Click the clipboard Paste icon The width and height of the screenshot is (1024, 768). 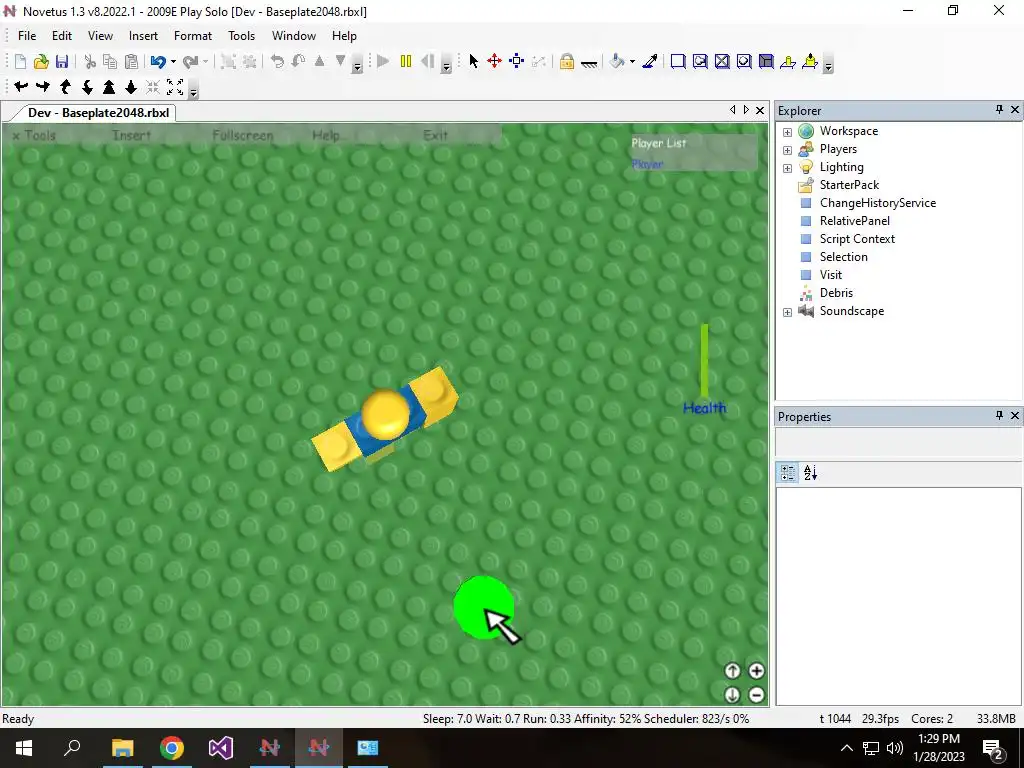tap(131, 61)
